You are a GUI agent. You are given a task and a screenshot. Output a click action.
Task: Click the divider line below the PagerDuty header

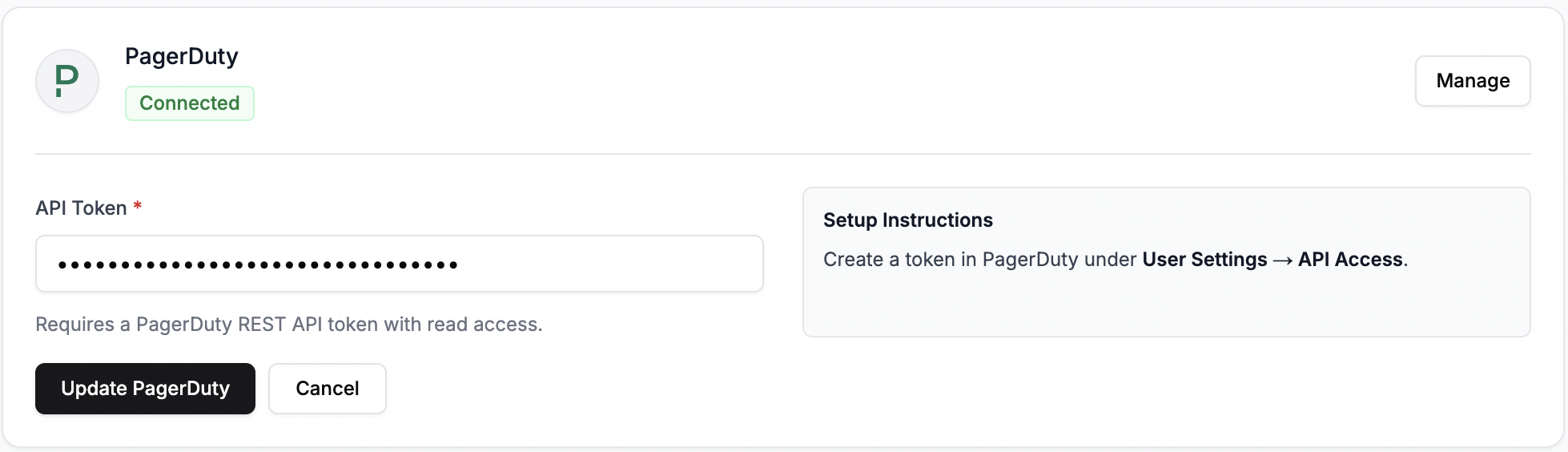click(x=783, y=153)
